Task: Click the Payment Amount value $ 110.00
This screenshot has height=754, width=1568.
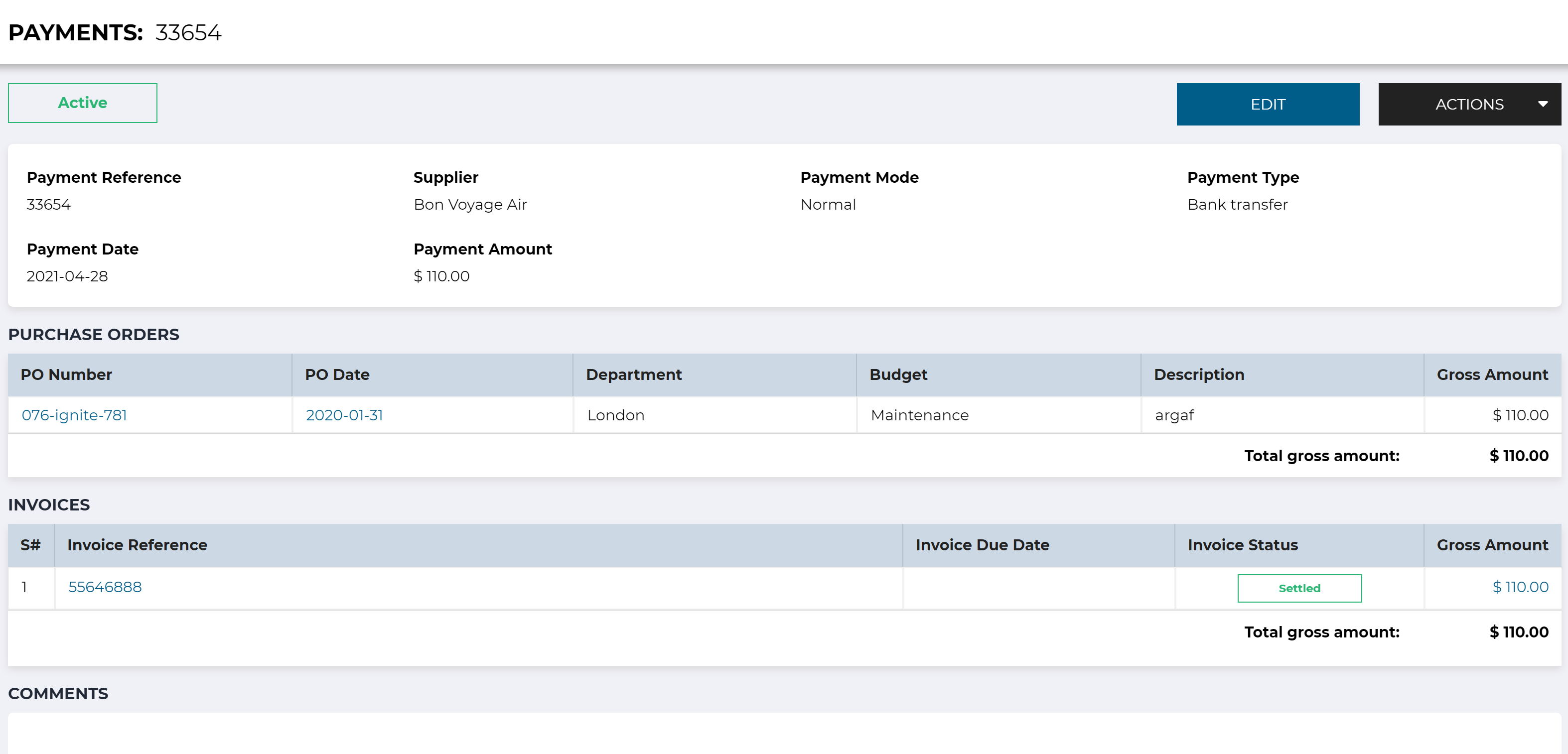Action: [441, 276]
